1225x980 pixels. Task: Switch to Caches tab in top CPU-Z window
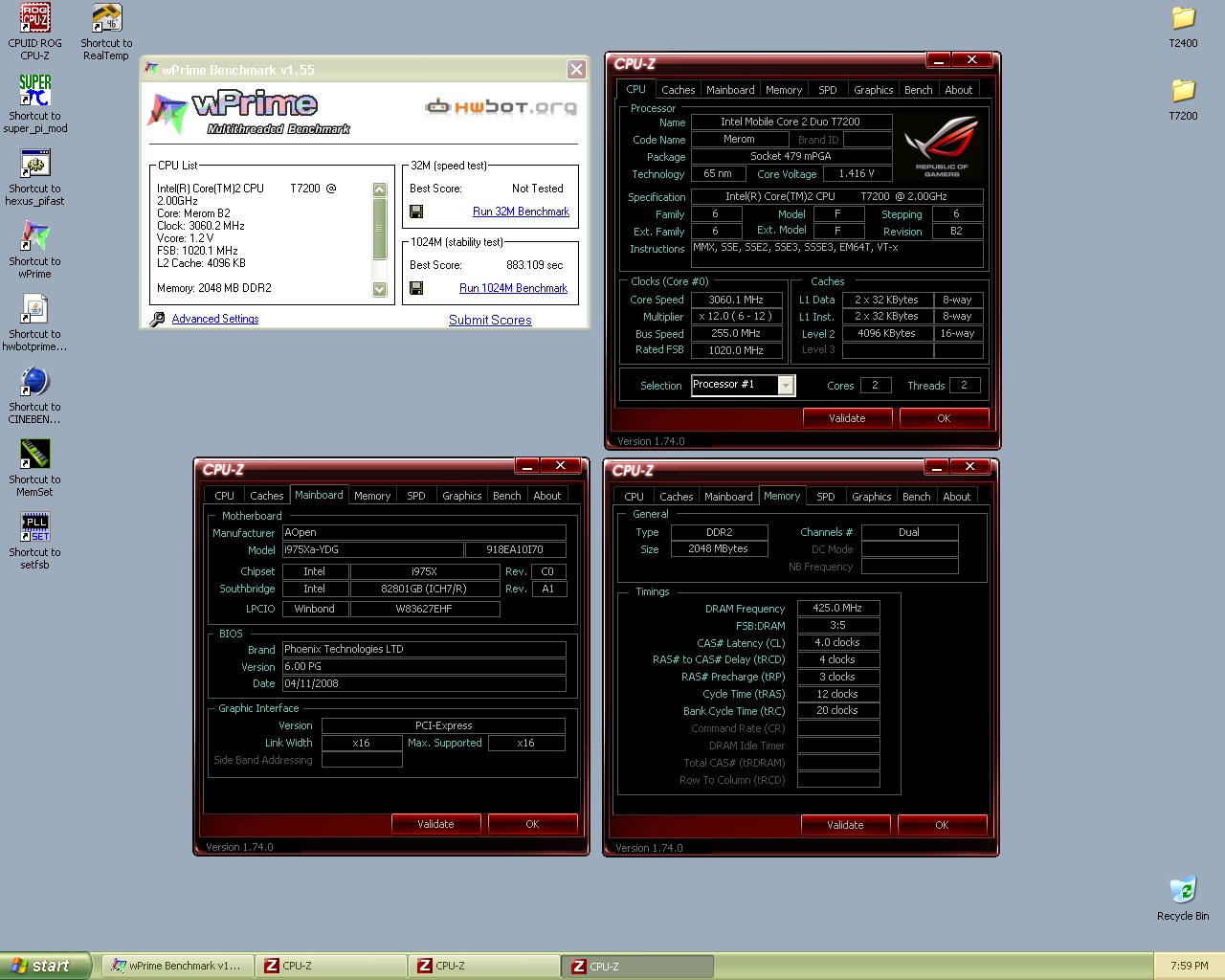click(678, 90)
